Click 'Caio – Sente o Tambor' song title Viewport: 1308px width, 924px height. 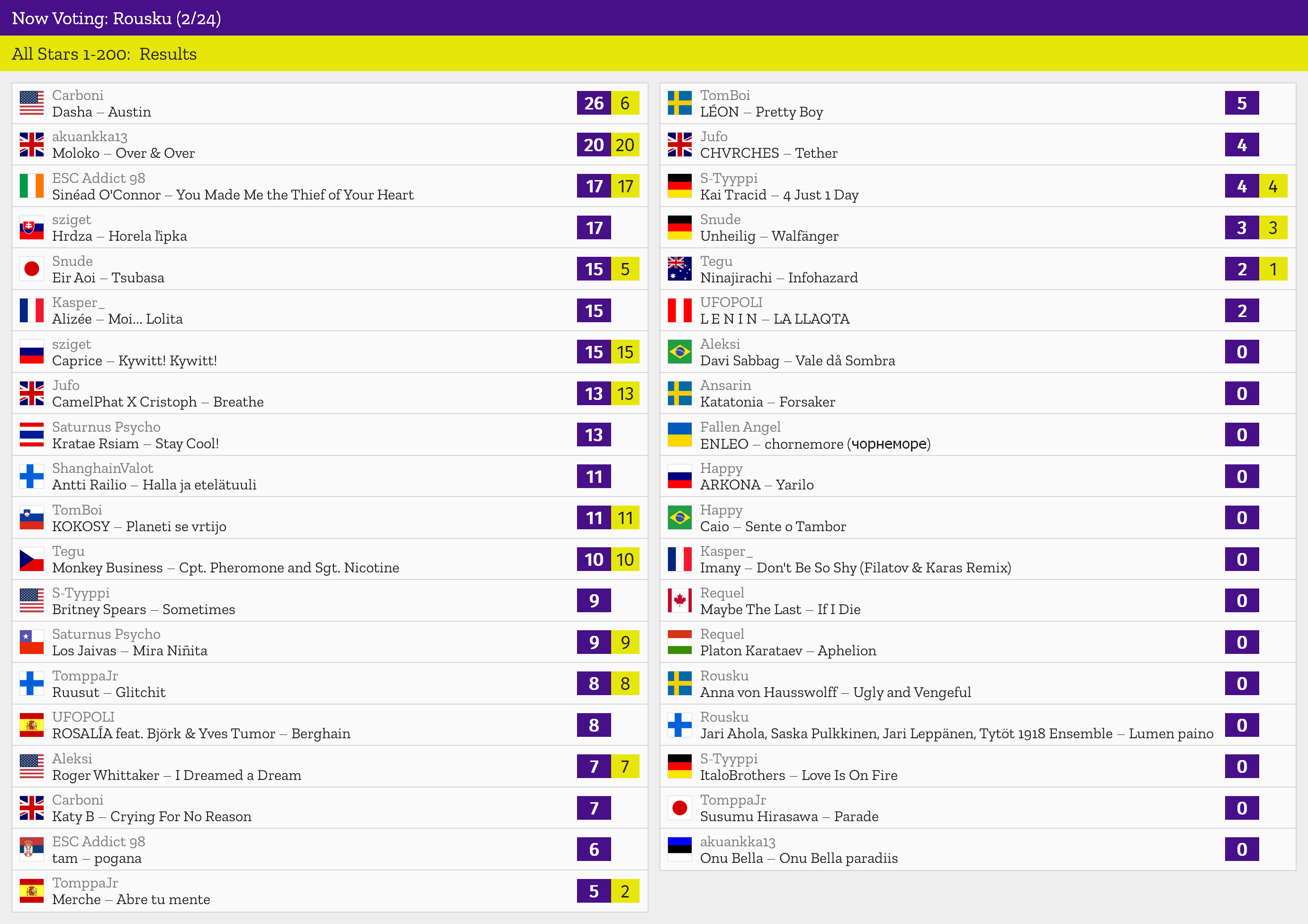(773, 526)
